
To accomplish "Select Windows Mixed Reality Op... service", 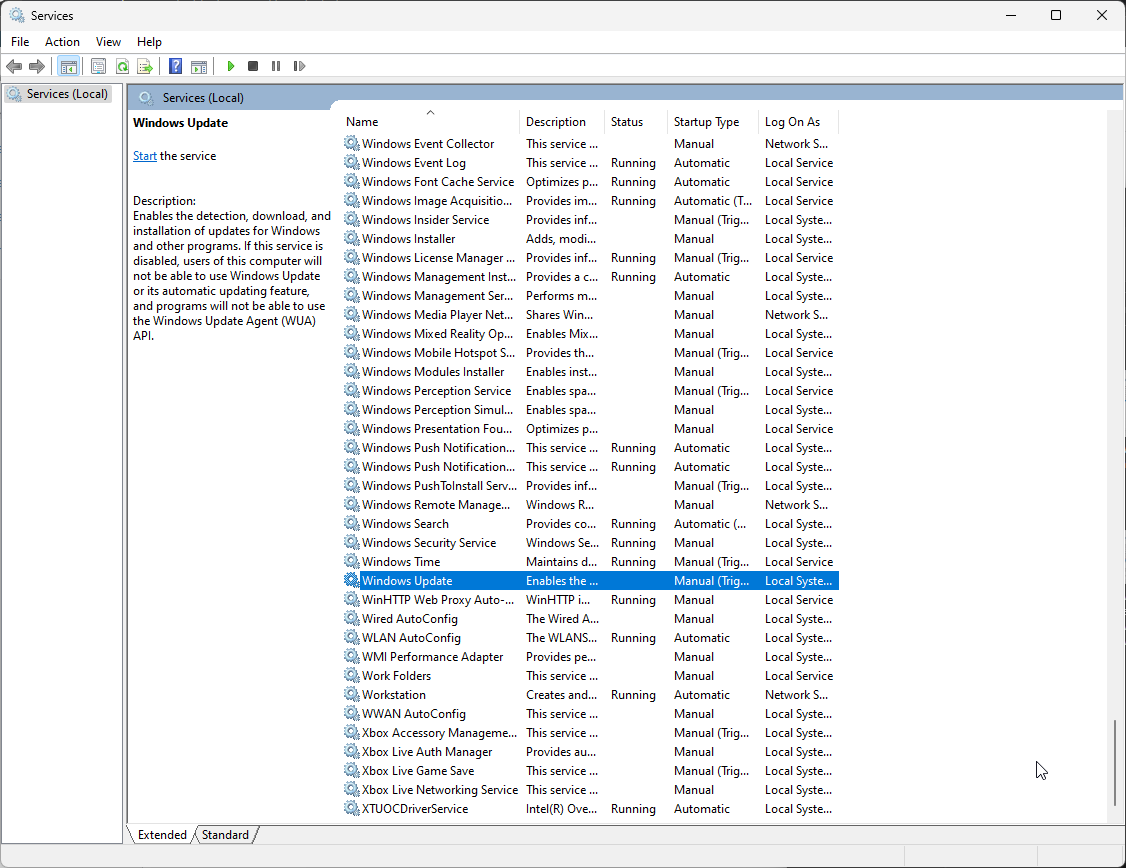I will pyautogui.click(x=591, y=334).
